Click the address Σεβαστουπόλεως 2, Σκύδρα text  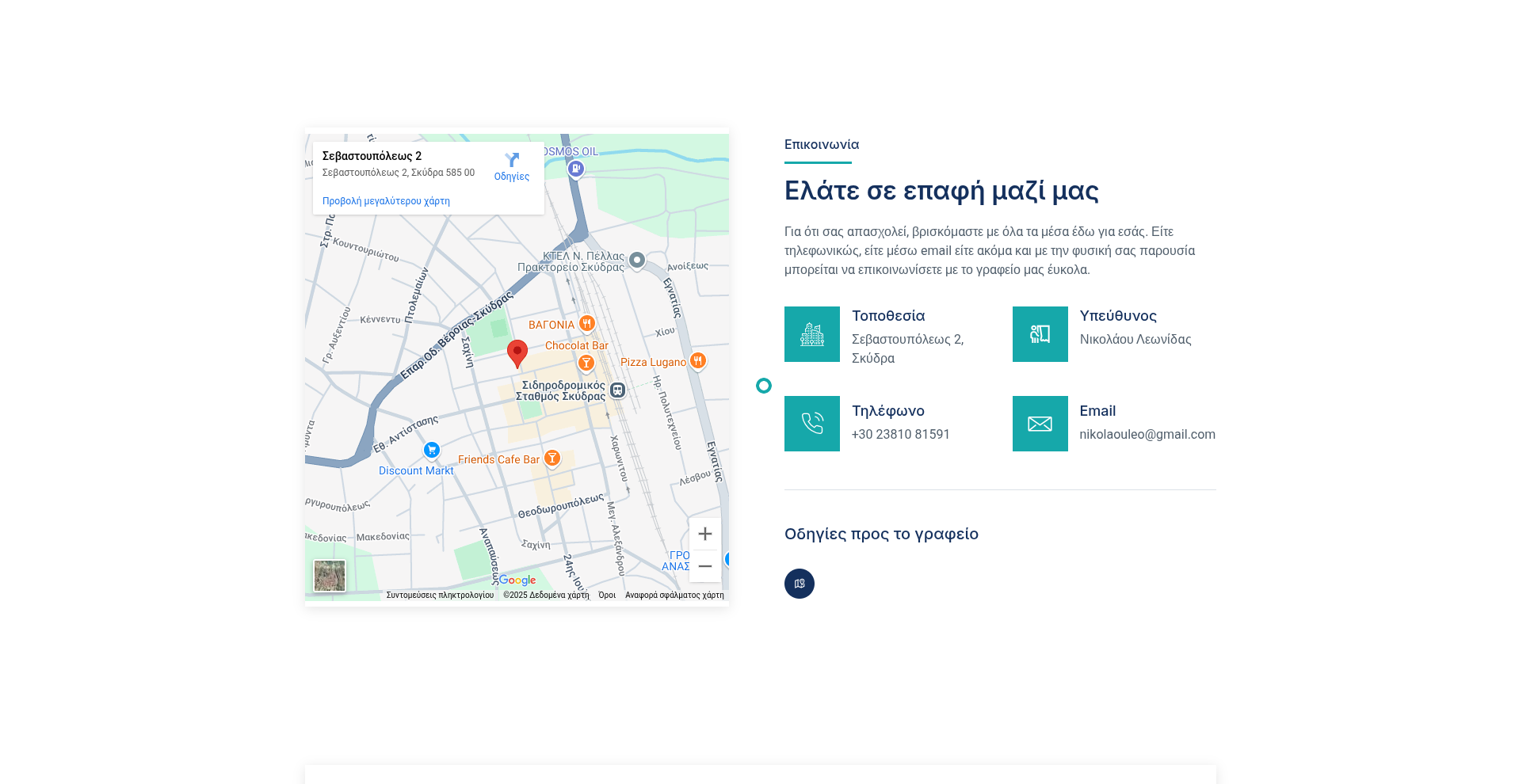[908, 349]
